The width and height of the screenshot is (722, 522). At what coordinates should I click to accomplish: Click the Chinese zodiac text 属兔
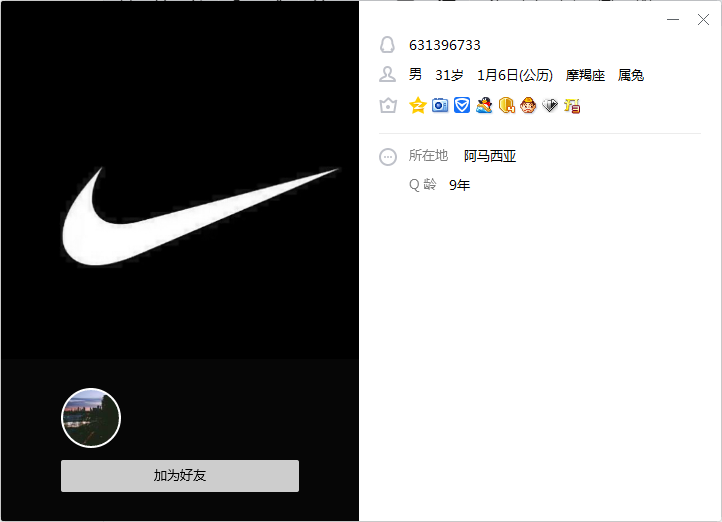pos(630,75)
